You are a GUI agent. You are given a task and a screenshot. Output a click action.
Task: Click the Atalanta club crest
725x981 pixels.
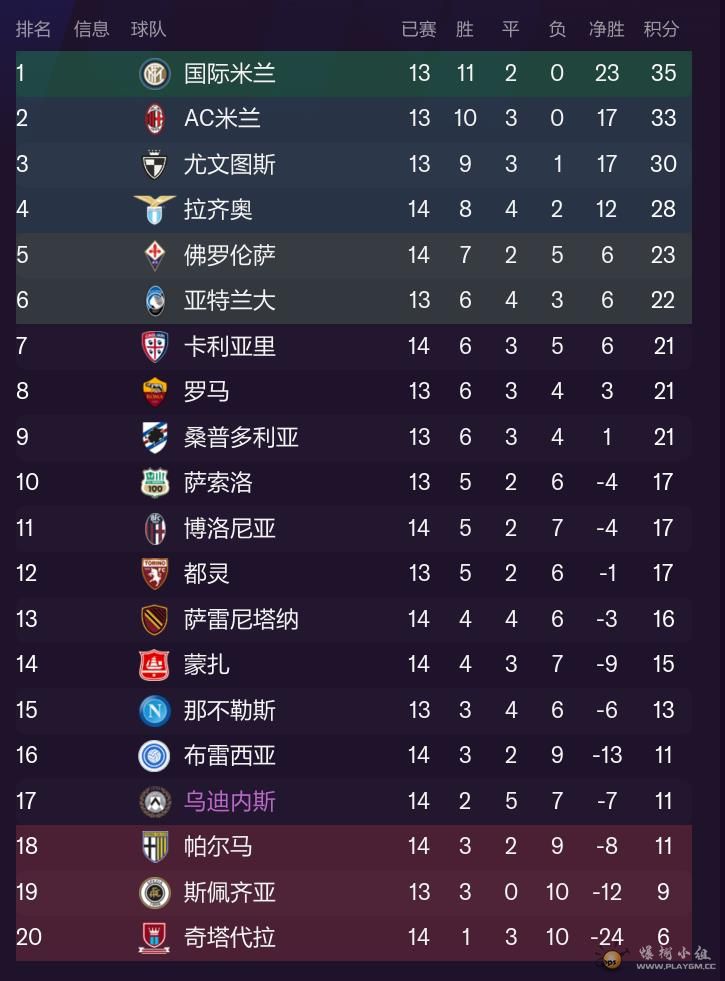[154, 300]
